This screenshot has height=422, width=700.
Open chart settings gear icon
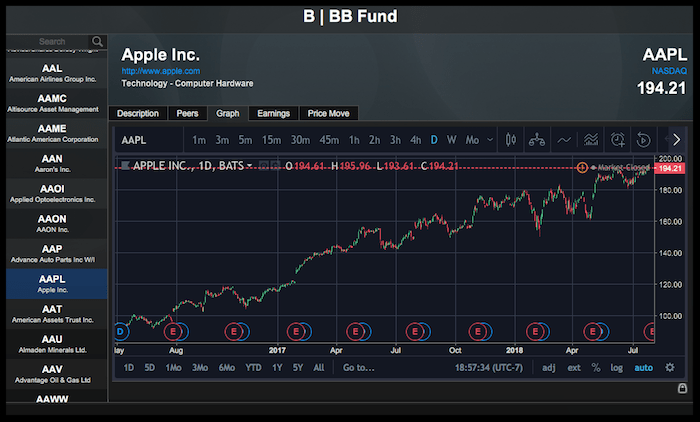(670, 368)
